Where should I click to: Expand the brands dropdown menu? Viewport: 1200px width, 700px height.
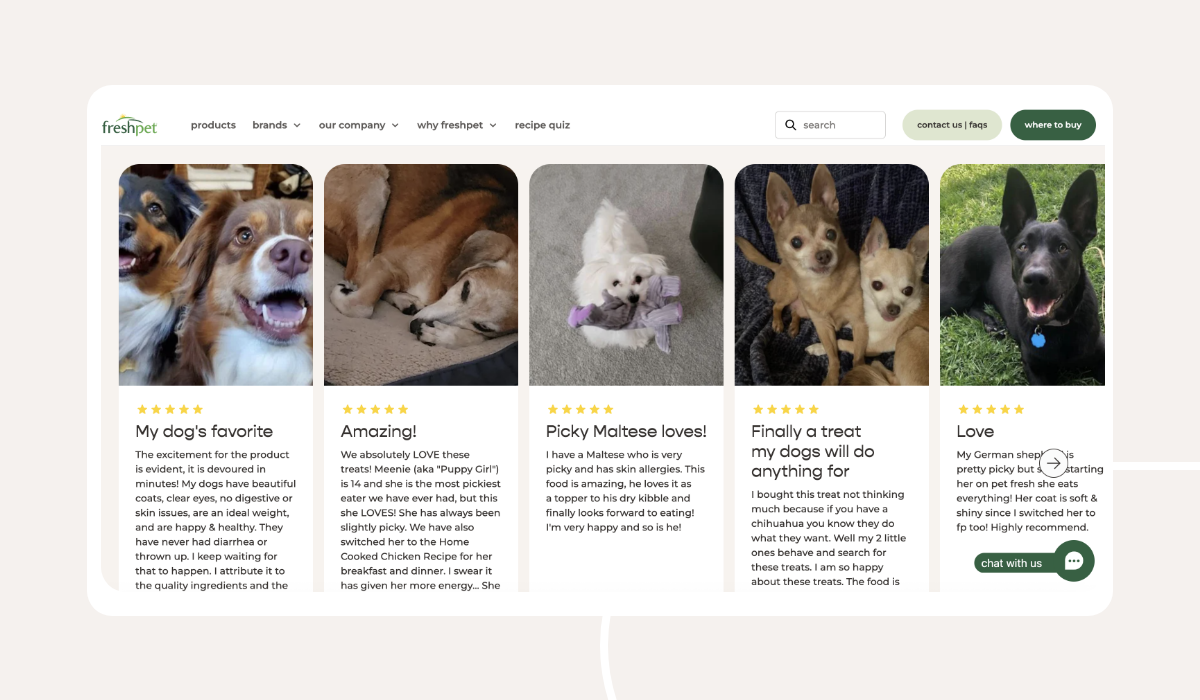pos(276,125)
